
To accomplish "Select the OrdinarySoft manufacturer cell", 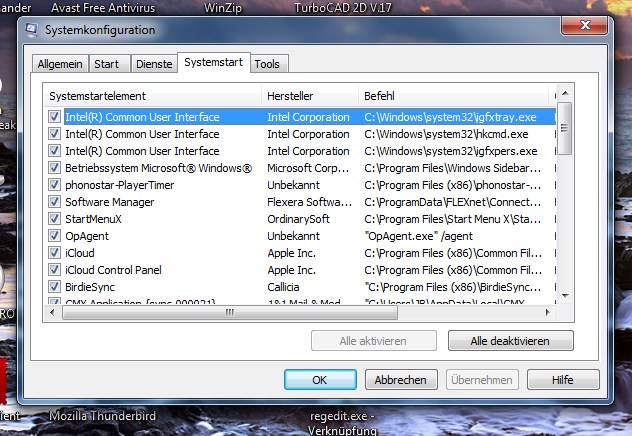I will [298, 219].
